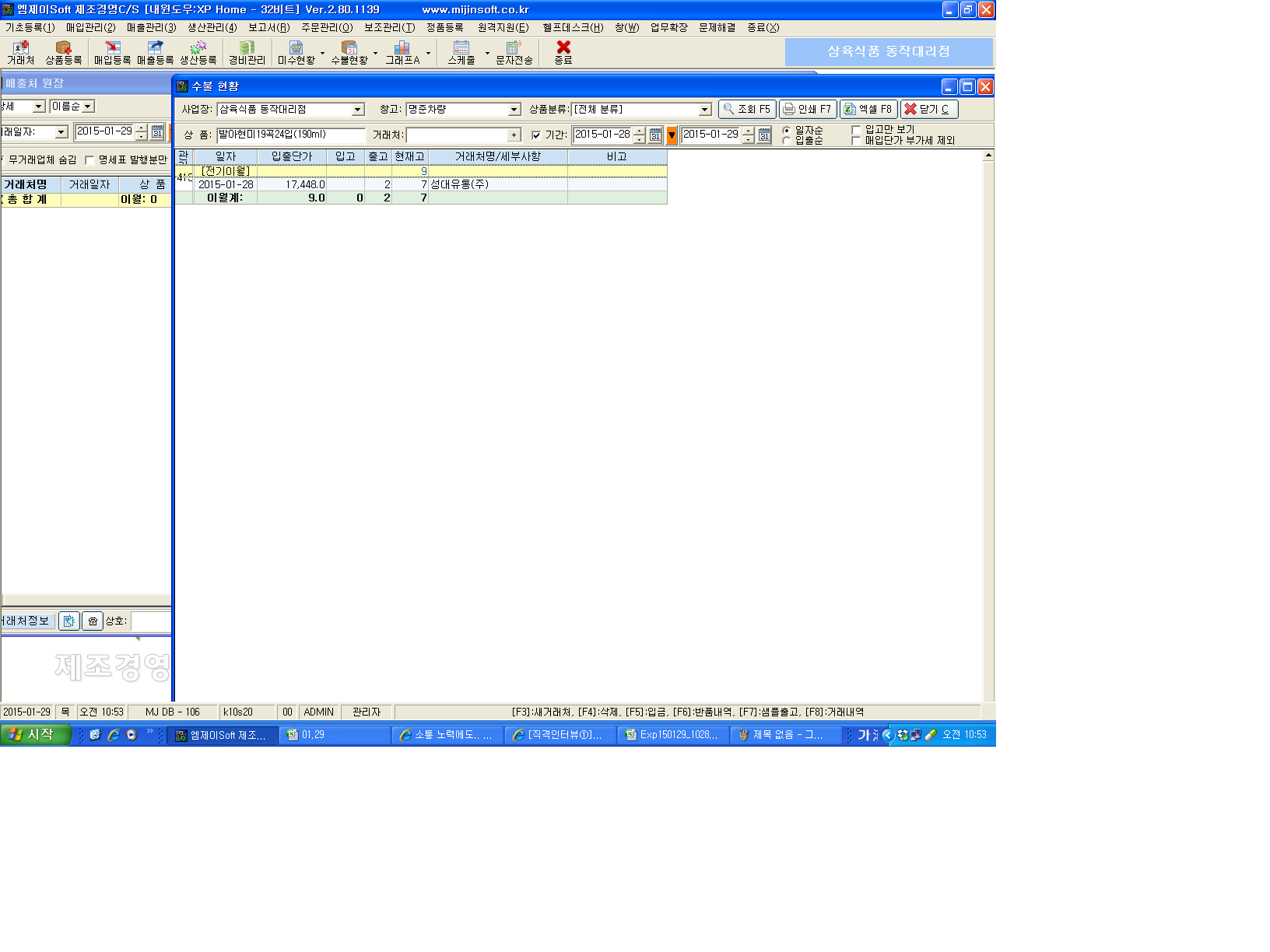The width and height of the screenshot is (1270, 952).
Task: Click the orange date-range arrow button
Action: tap(672, 135)
